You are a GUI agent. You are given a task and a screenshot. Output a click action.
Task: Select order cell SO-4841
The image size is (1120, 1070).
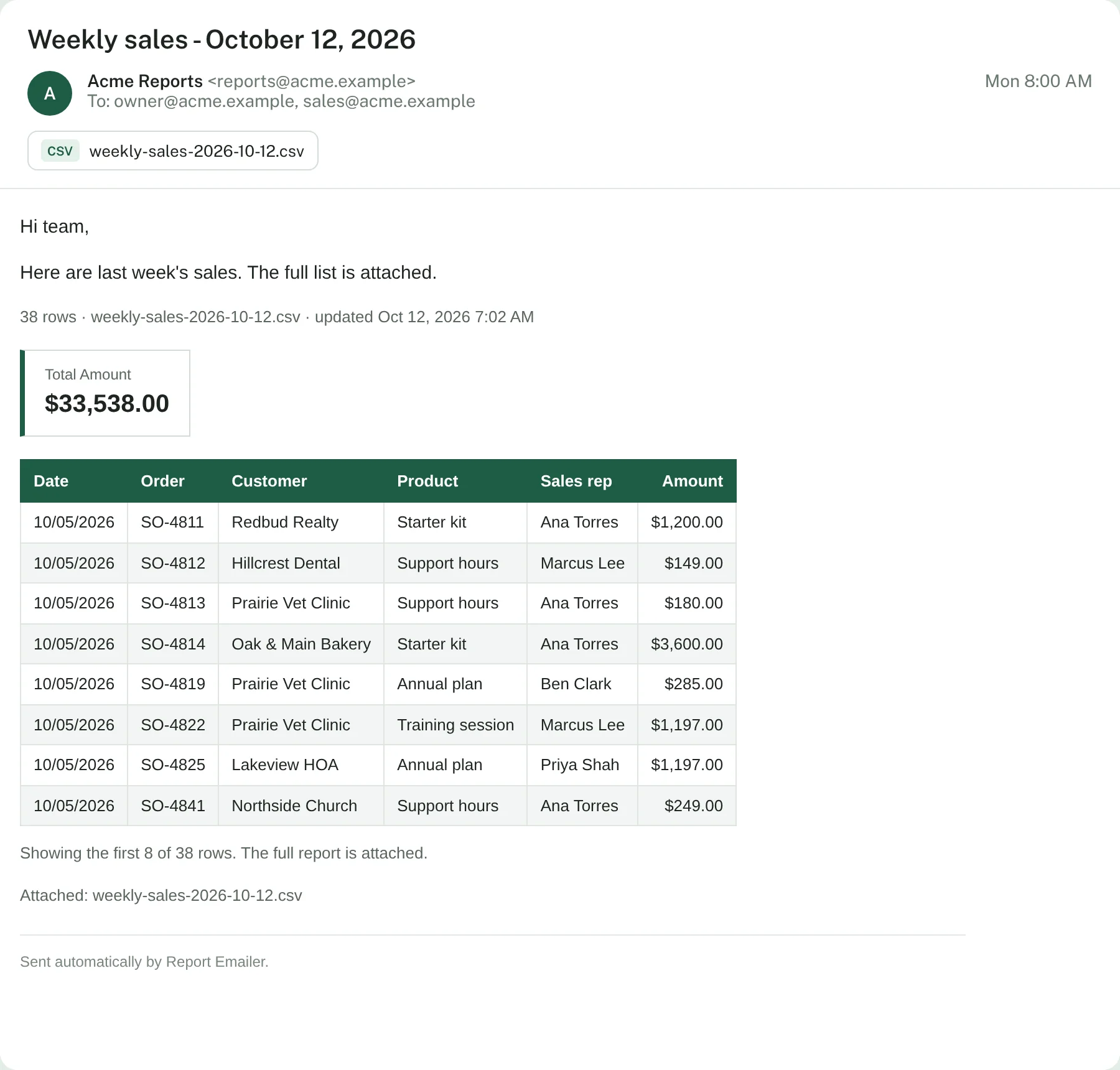click(x=173, y=806)
